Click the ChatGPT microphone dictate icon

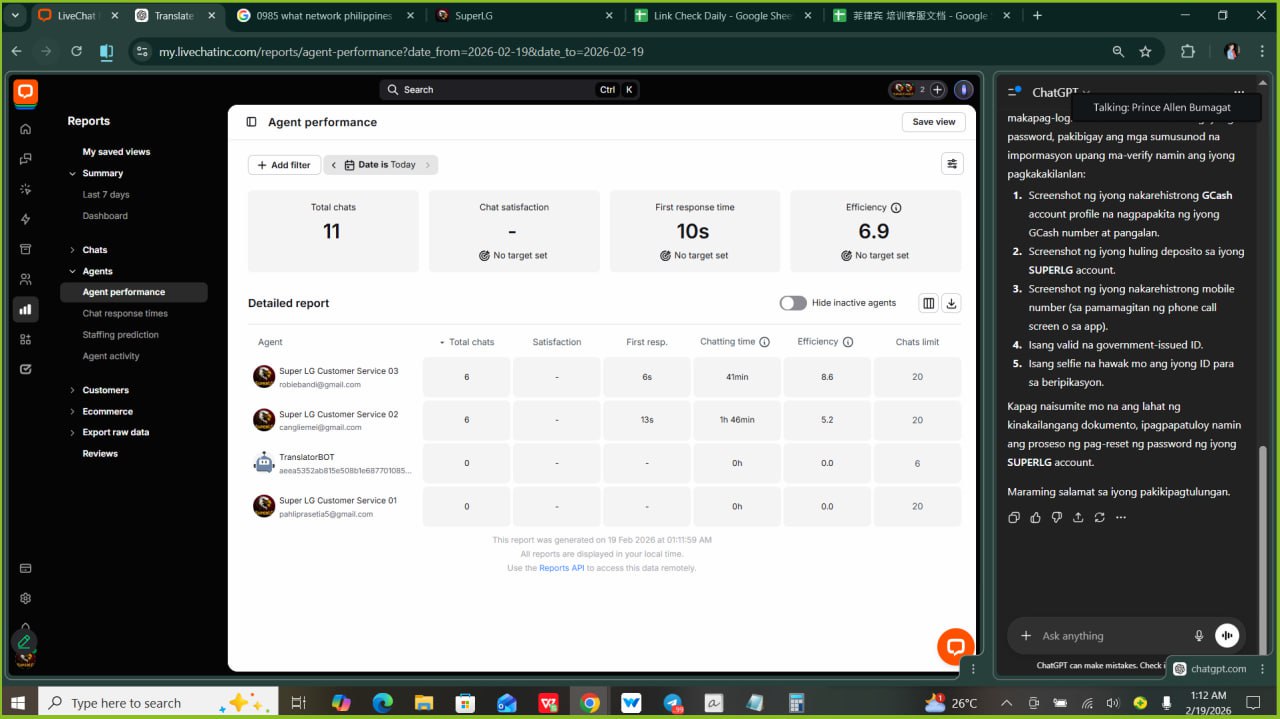coord(1199,636)
